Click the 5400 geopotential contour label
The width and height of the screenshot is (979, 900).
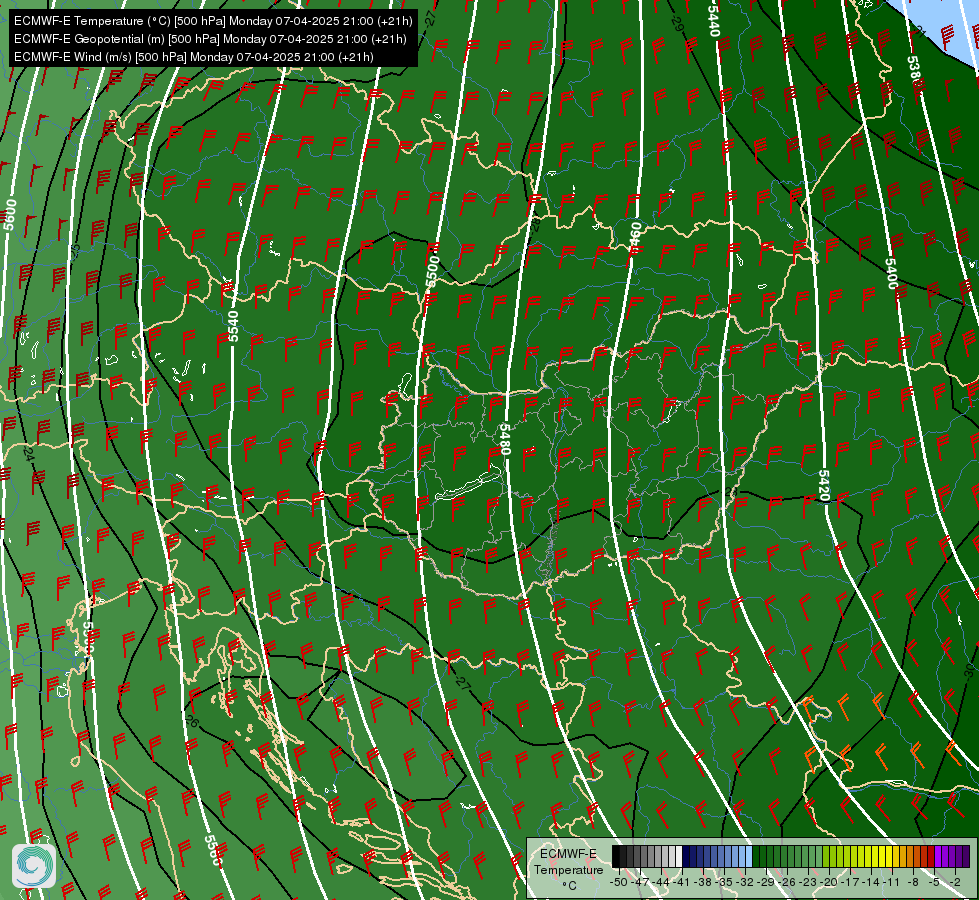point(891,274)
